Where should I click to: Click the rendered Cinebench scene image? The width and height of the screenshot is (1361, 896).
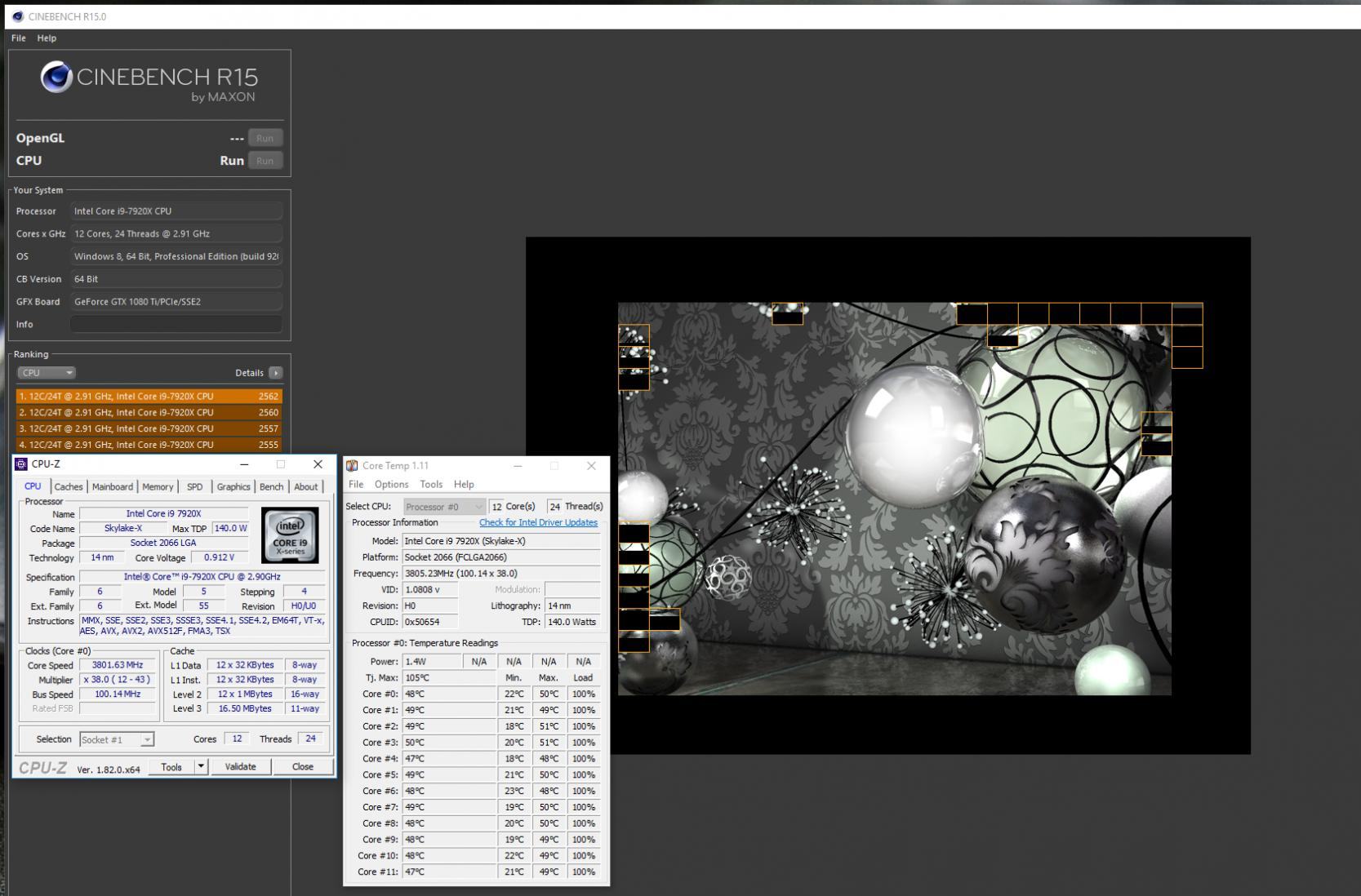point(895,499)
